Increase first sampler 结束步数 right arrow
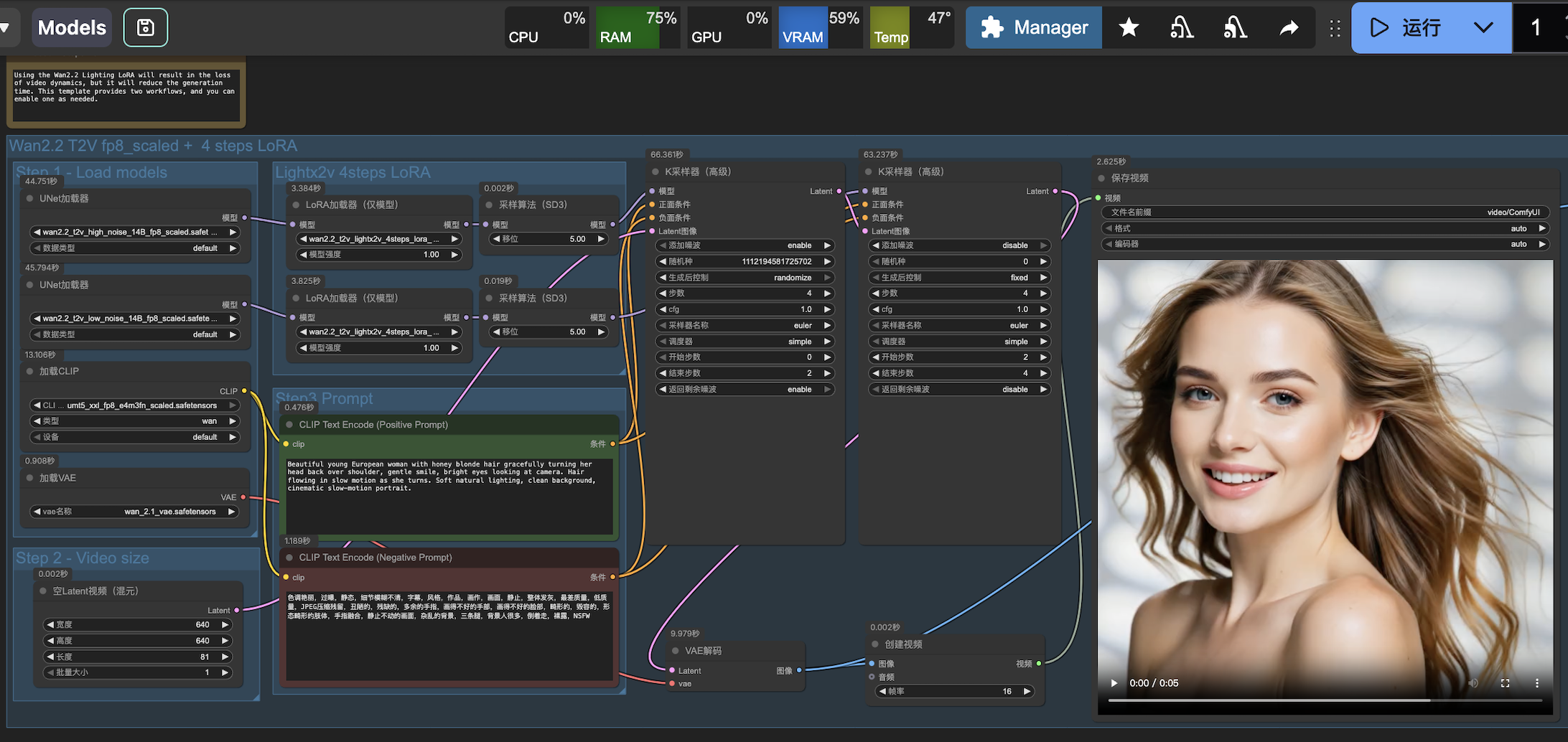The width and height of the screenshot is (1568, 742). (827, 373)
